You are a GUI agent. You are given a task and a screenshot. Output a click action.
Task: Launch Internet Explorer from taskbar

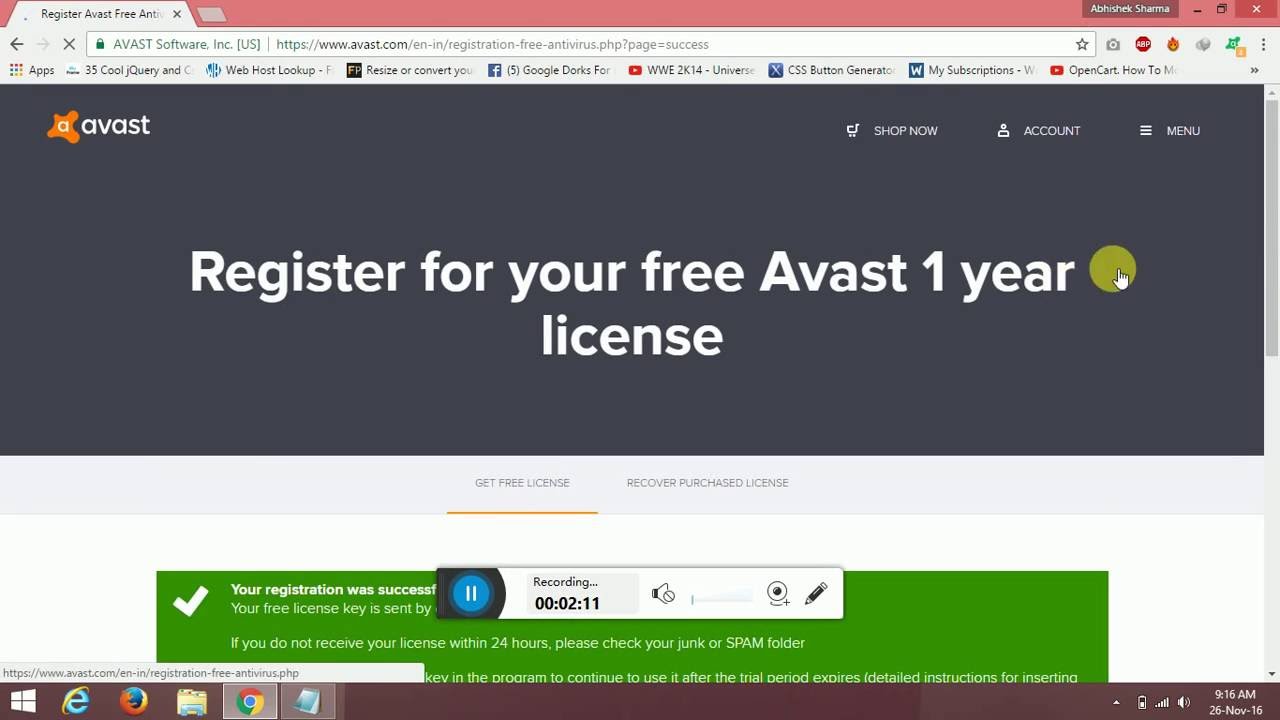(x=76, y=702)
